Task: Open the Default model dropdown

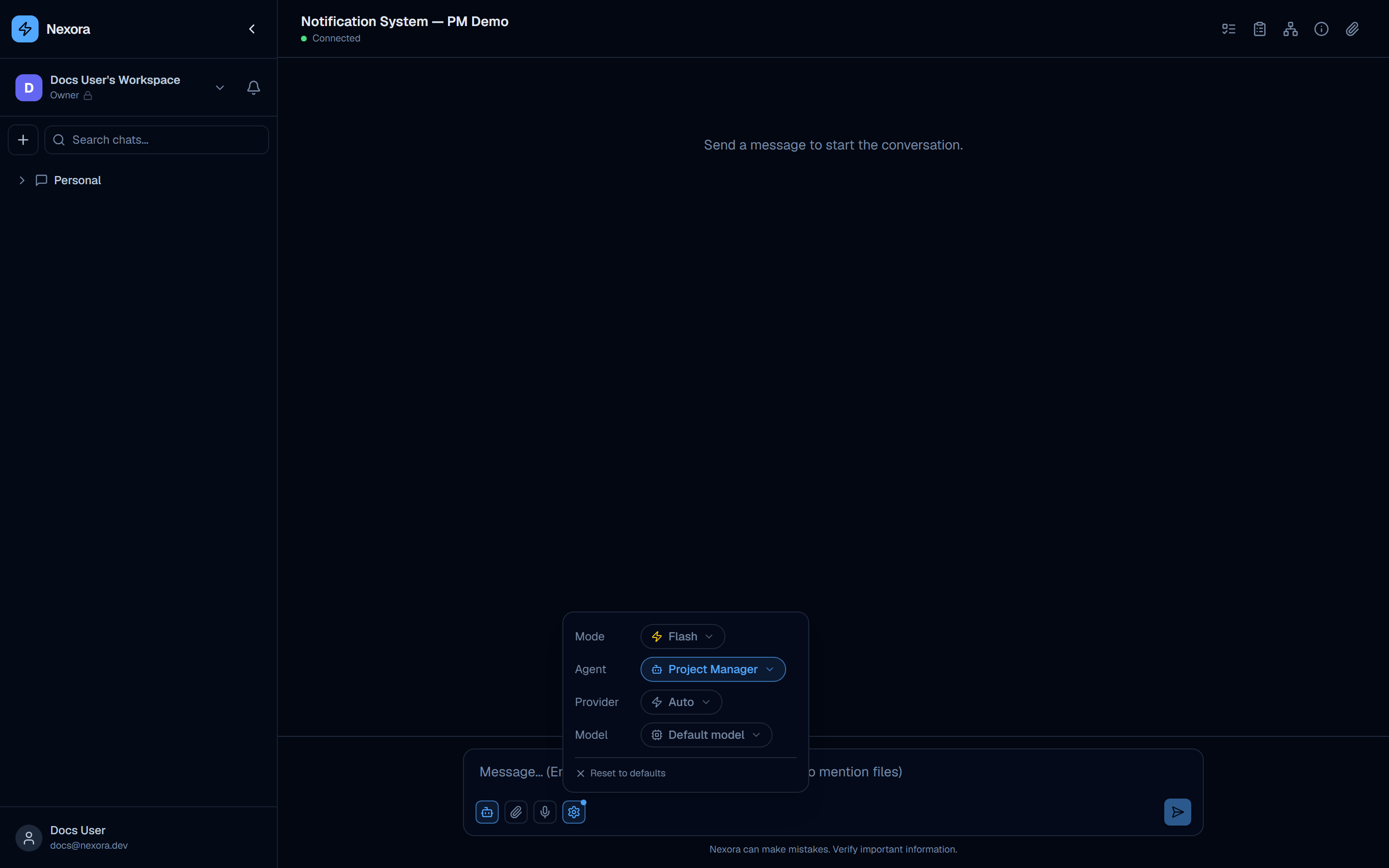Action: coord(706,734)
